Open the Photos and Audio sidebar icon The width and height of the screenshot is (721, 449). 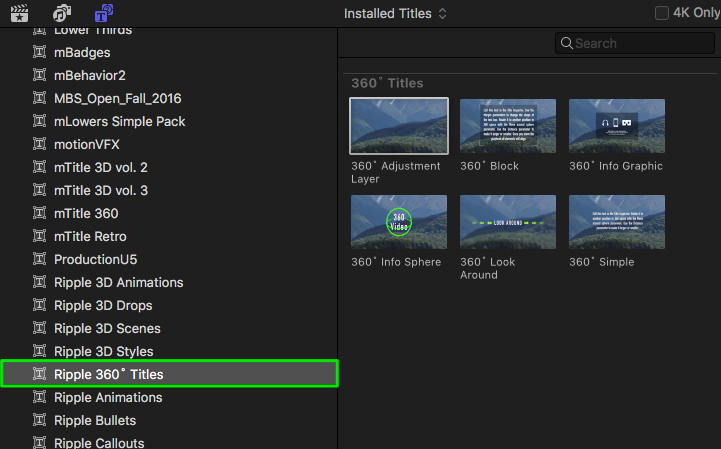(x=62, y=13)
